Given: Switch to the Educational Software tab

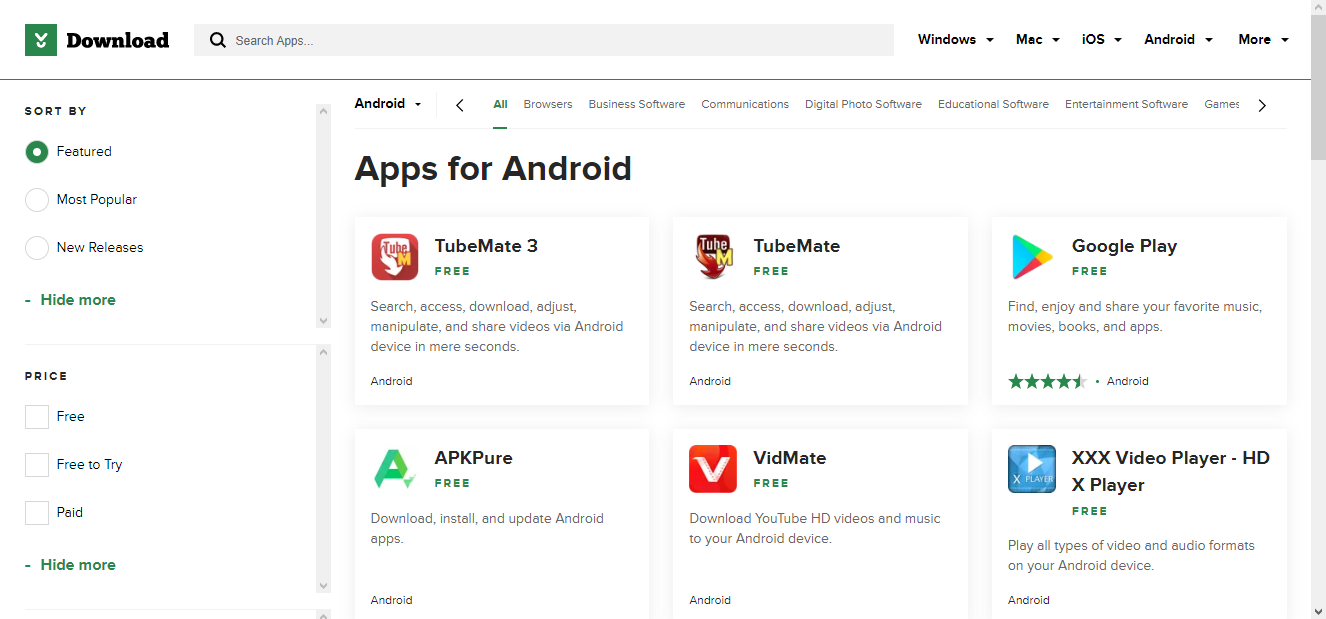Looking at the screenshot, I should (x=993, y=104).
